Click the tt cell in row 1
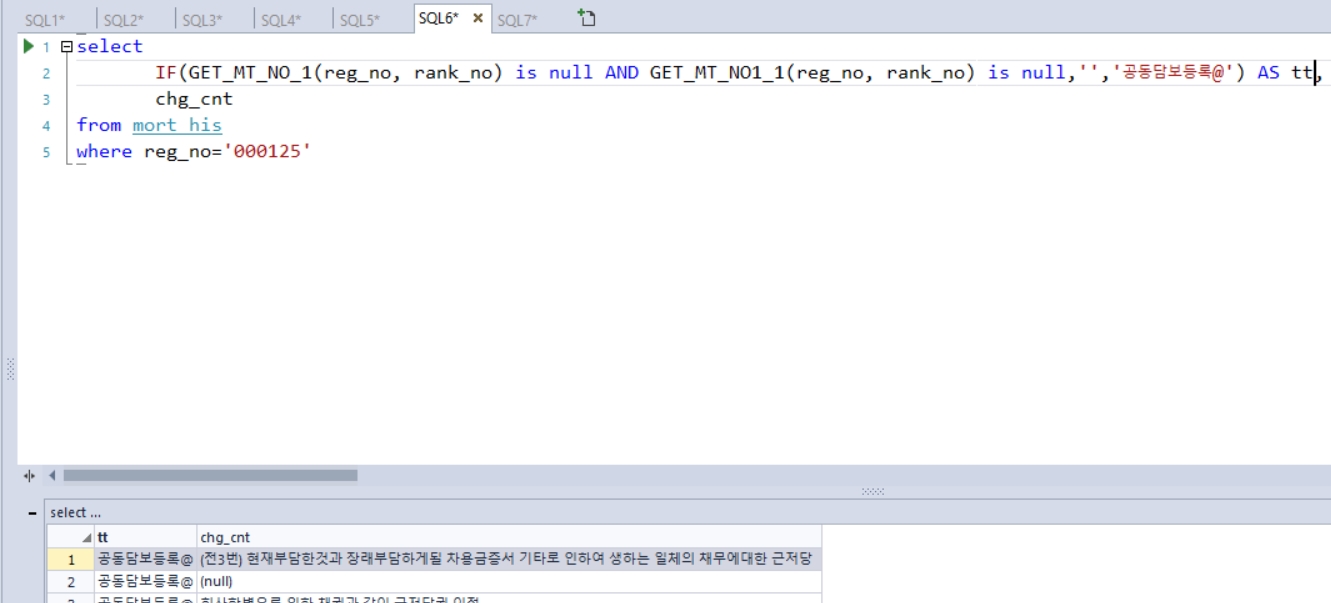The height and width of the screenshot is (603, 1331). (x=146, y=559)
